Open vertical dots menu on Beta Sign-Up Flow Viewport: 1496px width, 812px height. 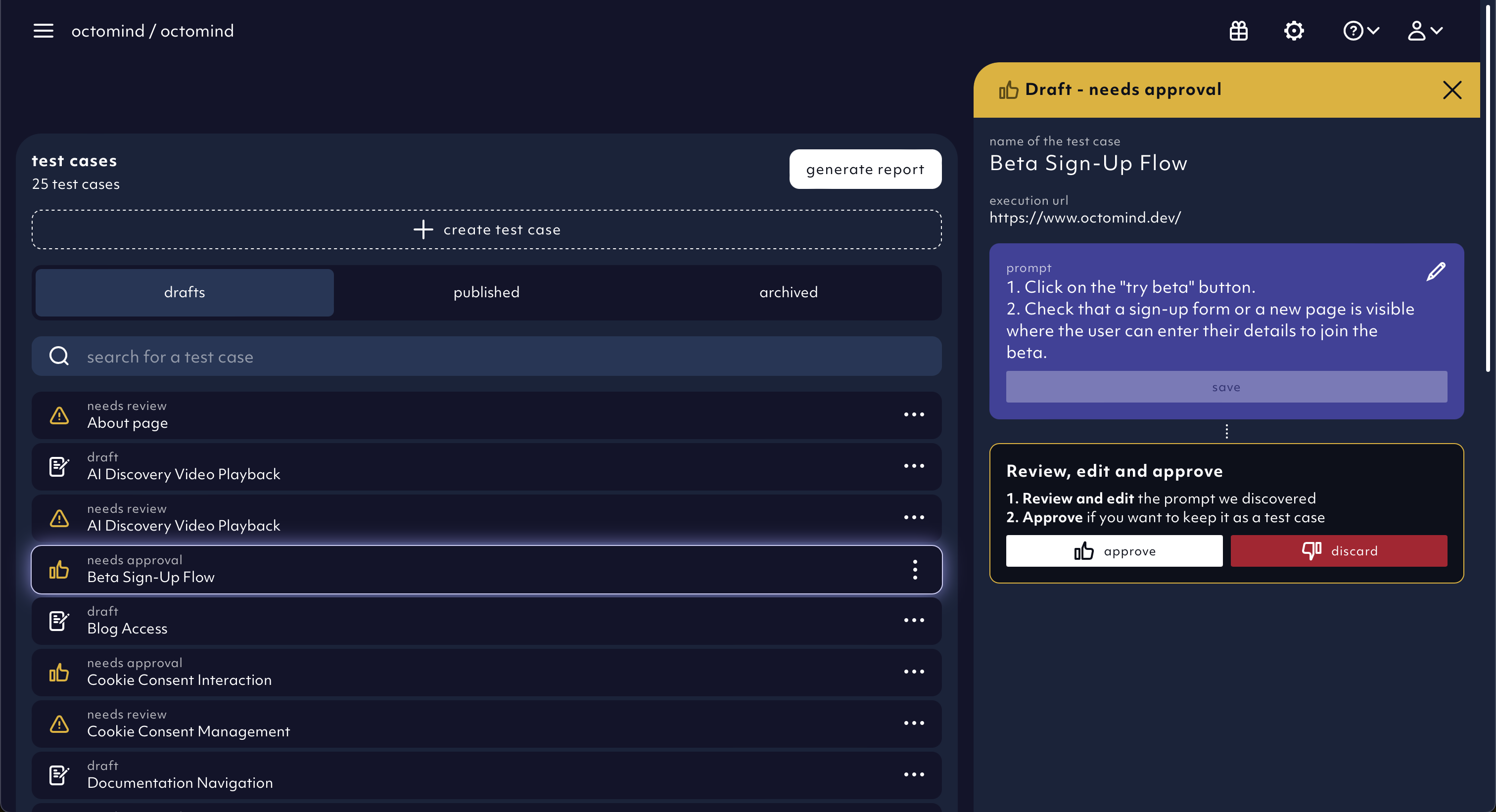pos(915,569)
